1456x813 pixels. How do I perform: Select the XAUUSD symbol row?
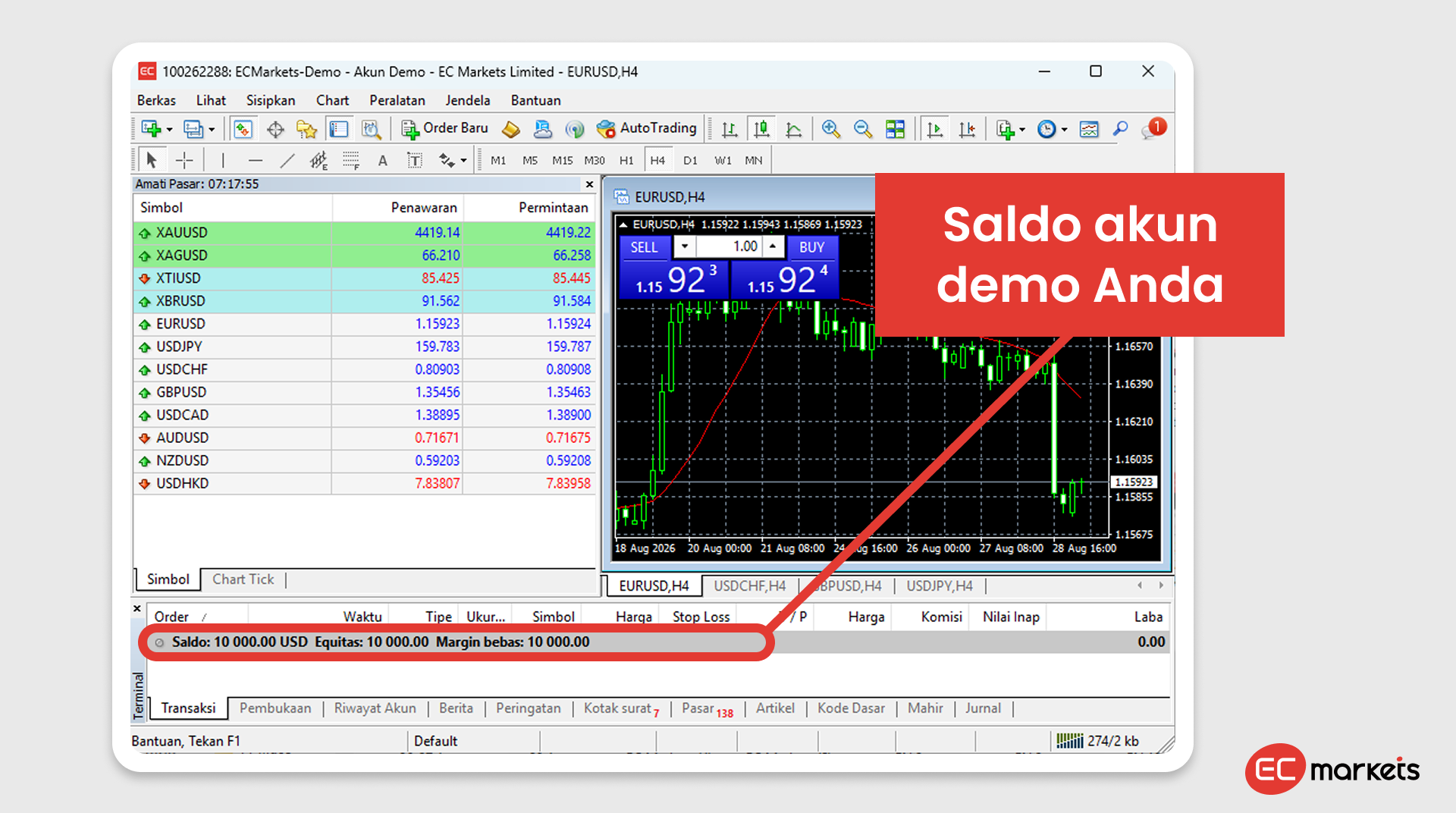point(364,233)
